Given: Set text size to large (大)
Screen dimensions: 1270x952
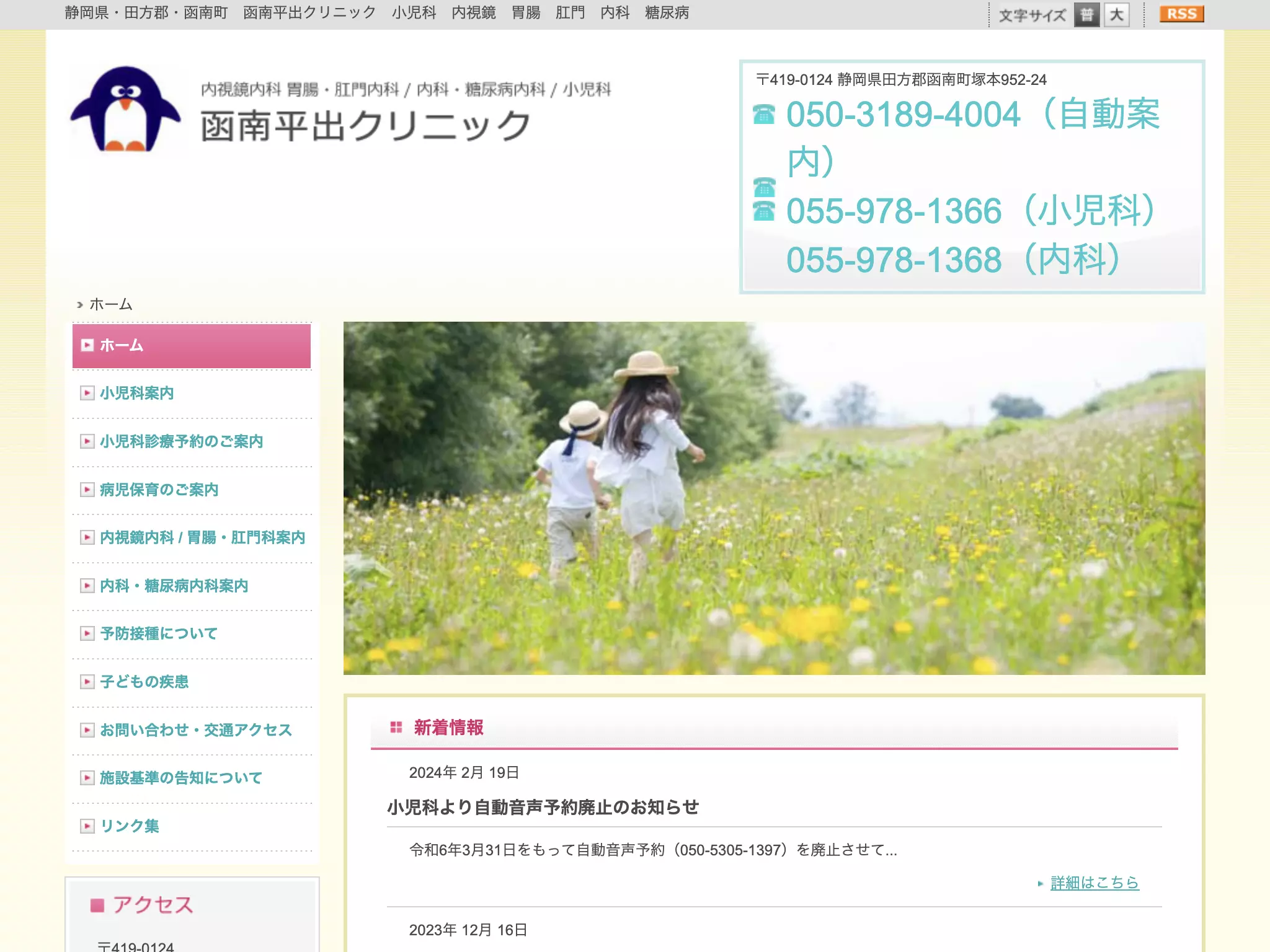Looking at the screenshot, I should pyautogui.click(x=1116, y=14).
